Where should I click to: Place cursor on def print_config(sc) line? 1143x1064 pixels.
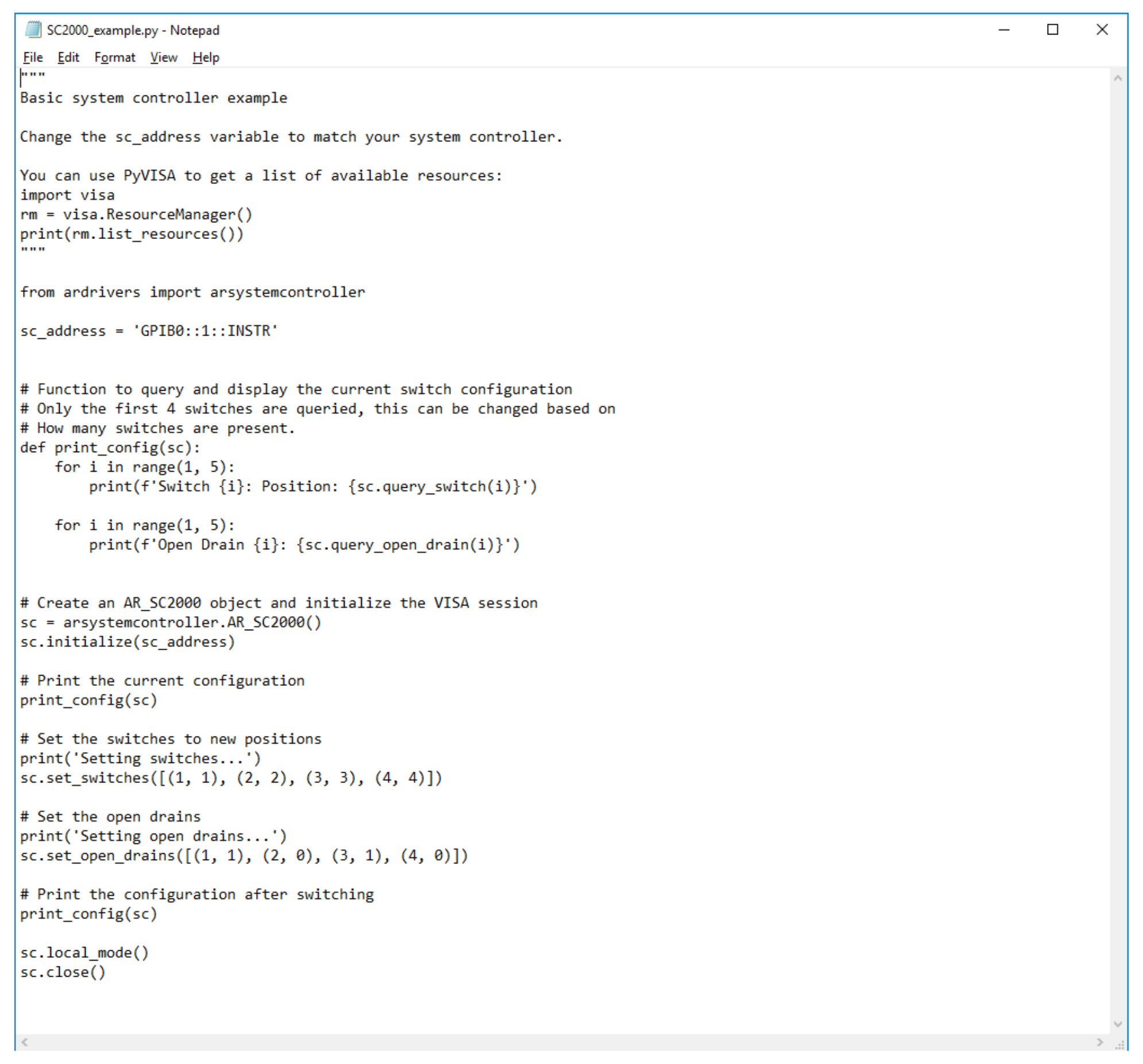tap(109, 448)
